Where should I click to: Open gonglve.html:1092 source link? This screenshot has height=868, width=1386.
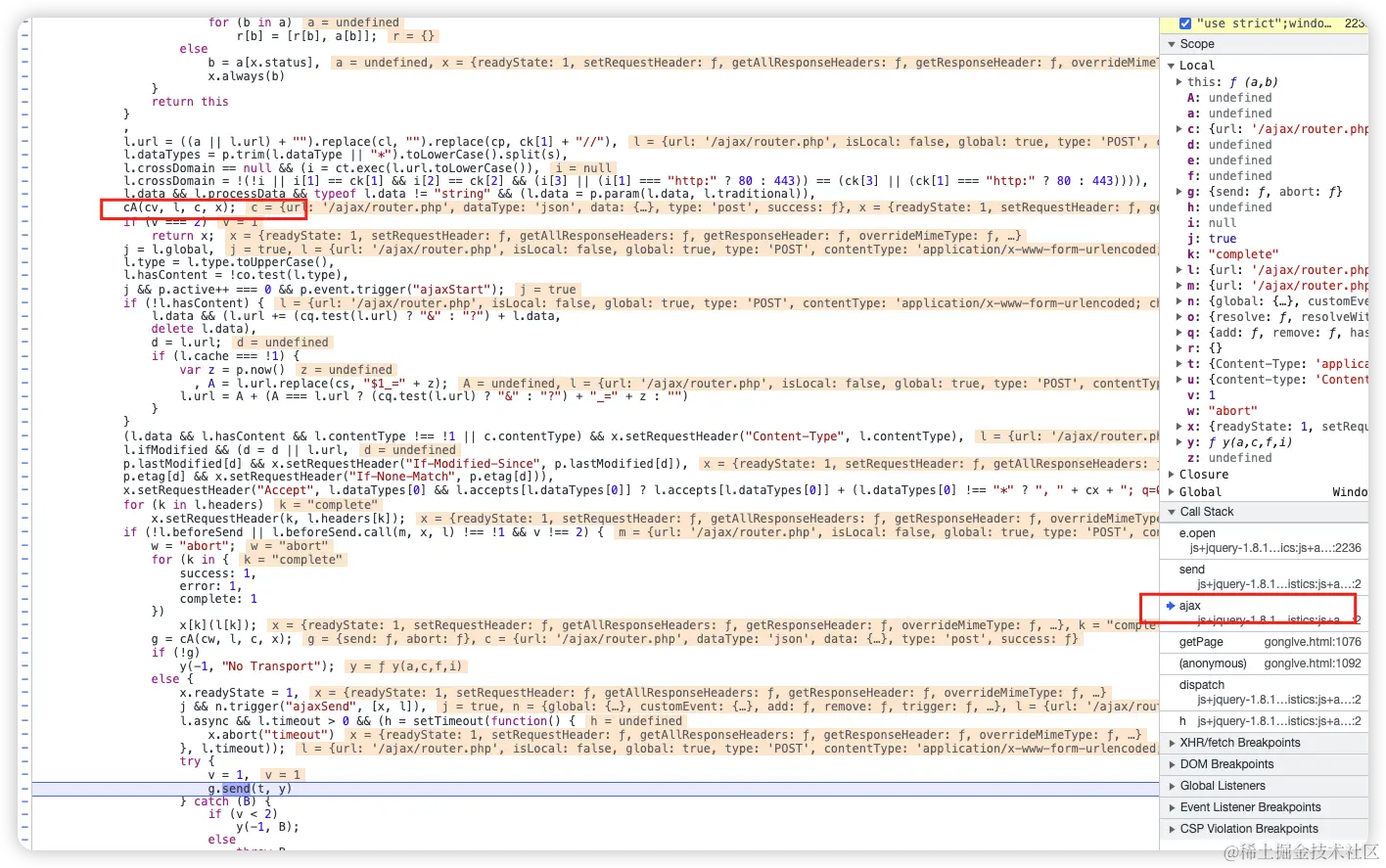tap(1312, 663)
